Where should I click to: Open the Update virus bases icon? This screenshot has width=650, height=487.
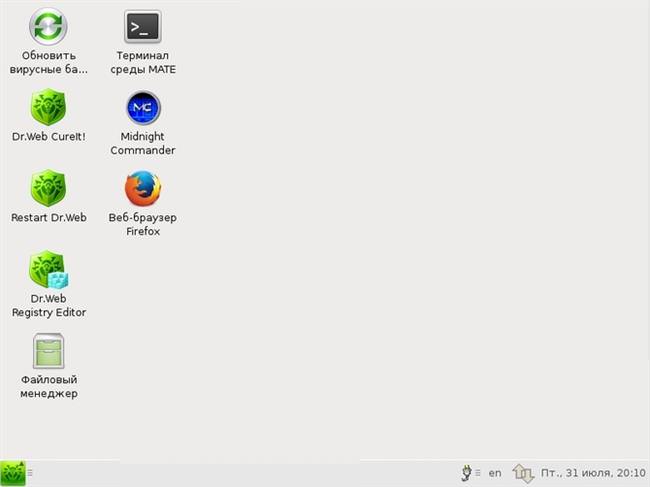[48, 26]
